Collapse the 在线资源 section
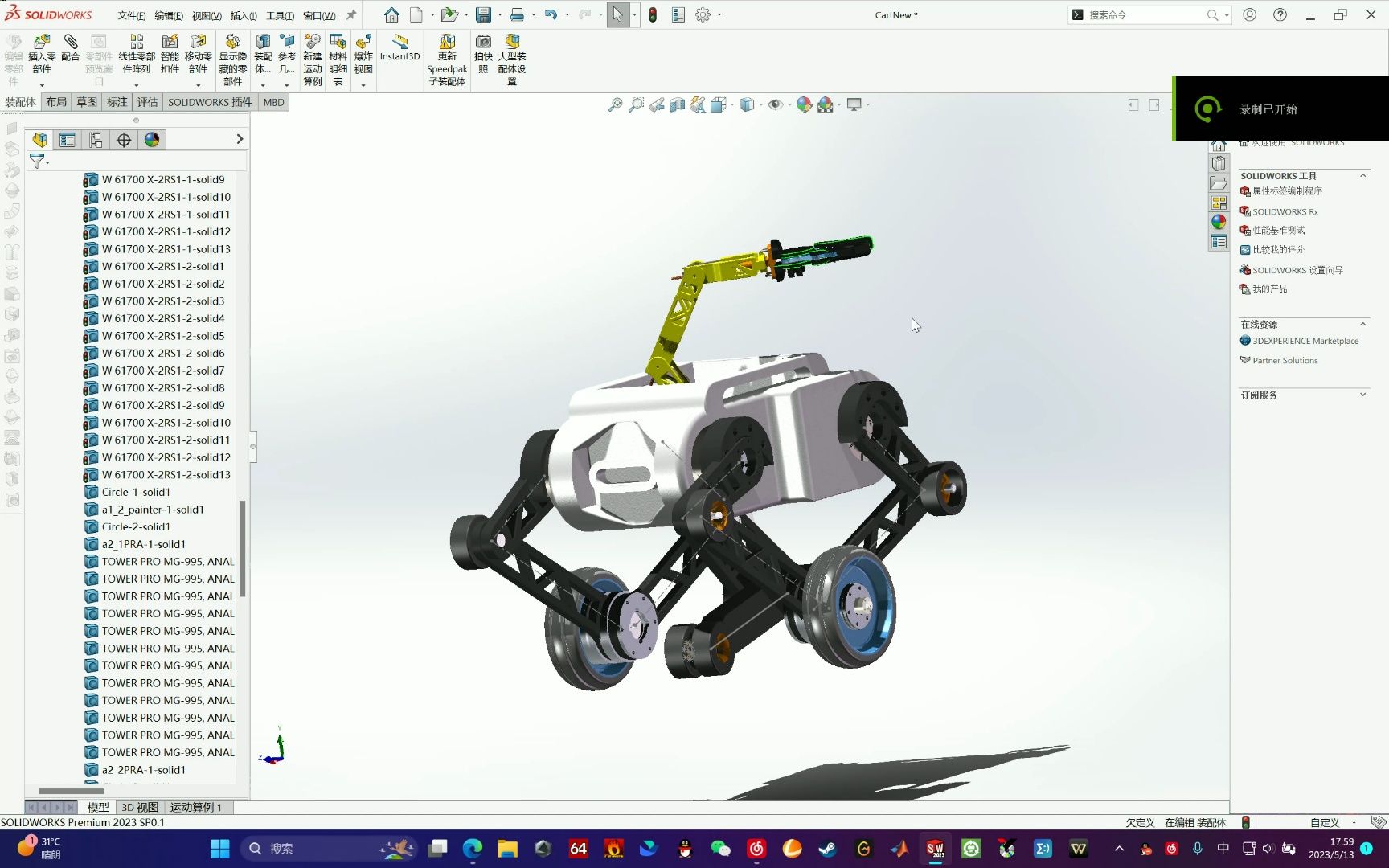 [x=1362, y=324]
